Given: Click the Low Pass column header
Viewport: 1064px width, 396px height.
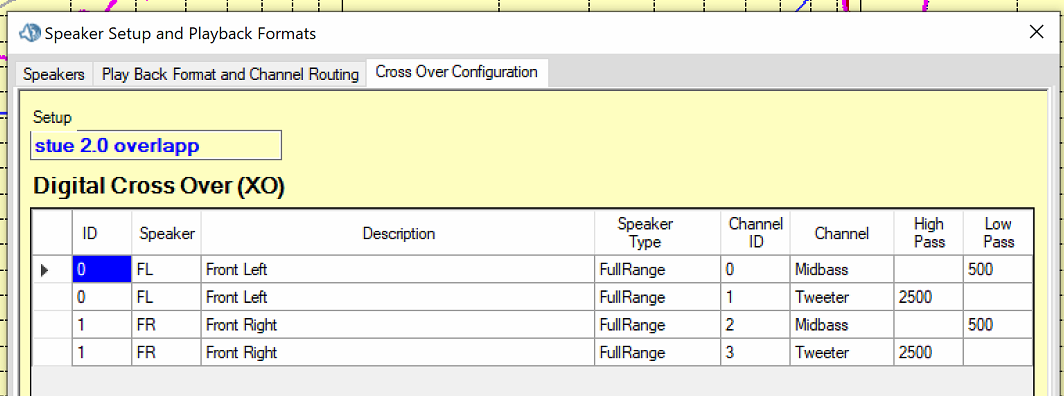Looking at the screenshot, I should click(x=998, y=233).
